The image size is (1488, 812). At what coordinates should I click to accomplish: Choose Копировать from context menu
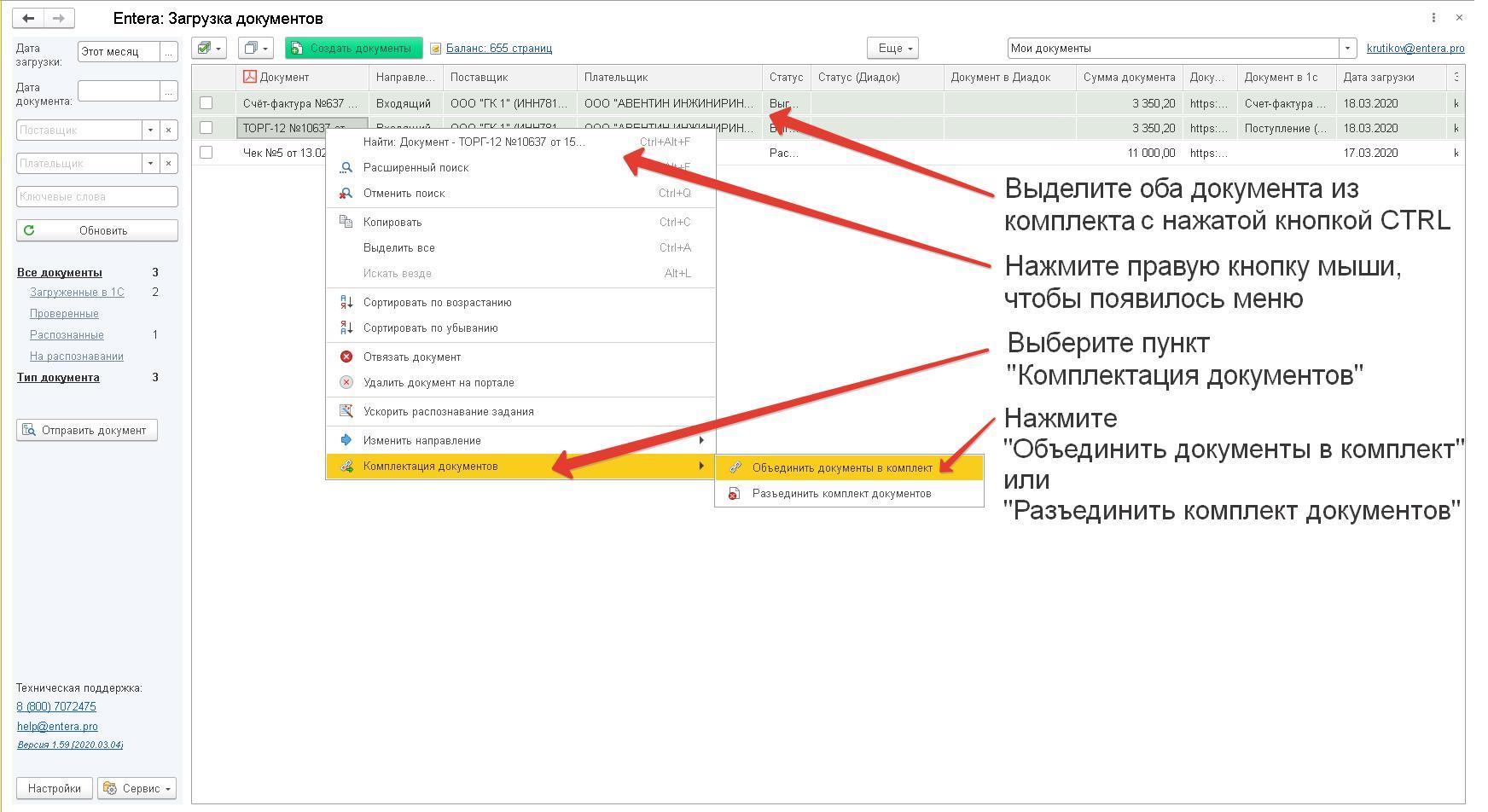click(520, 222)
